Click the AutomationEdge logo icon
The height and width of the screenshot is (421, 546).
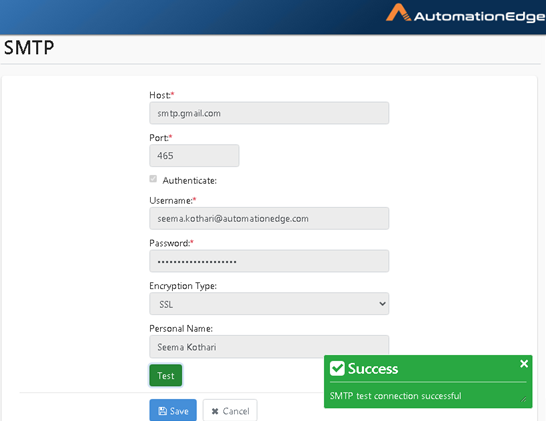pyautogui.click(x=398, y=13)
